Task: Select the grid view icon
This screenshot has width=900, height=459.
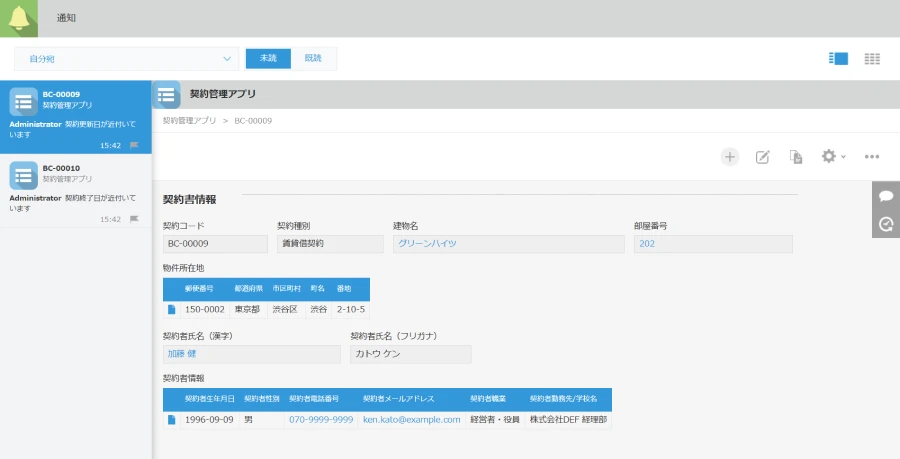Action: [872, 59]
